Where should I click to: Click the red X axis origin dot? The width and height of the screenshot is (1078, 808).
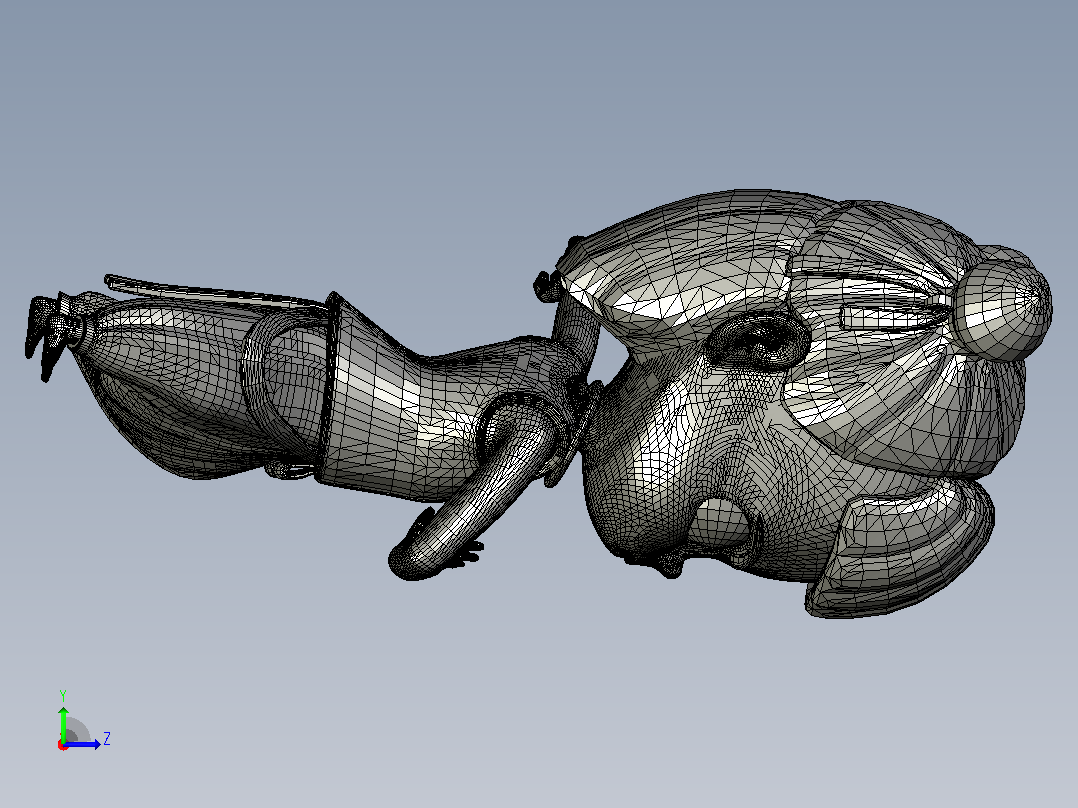coord(62,745)
